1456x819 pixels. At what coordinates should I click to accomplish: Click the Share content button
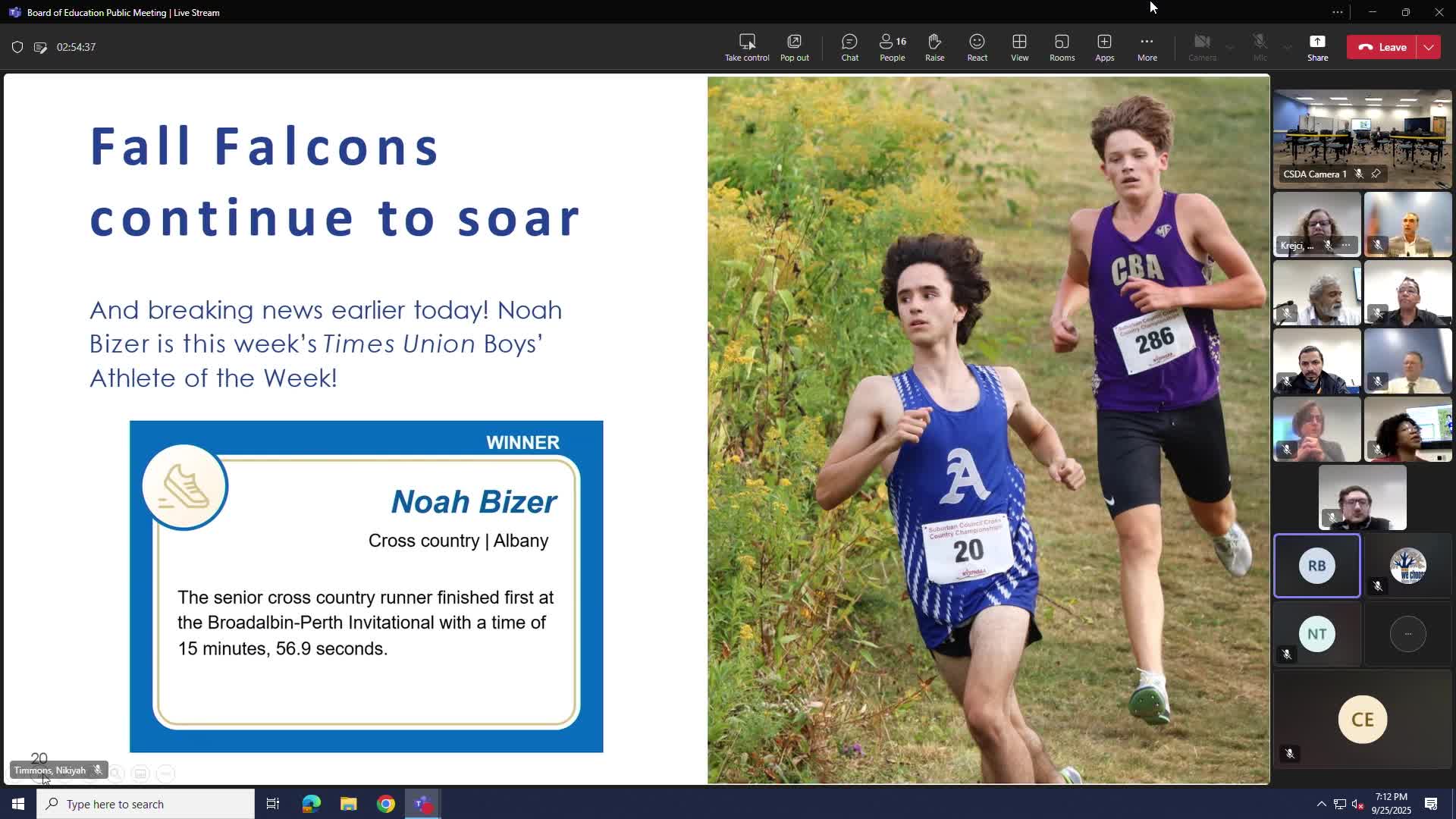(x=1317, y=47)
